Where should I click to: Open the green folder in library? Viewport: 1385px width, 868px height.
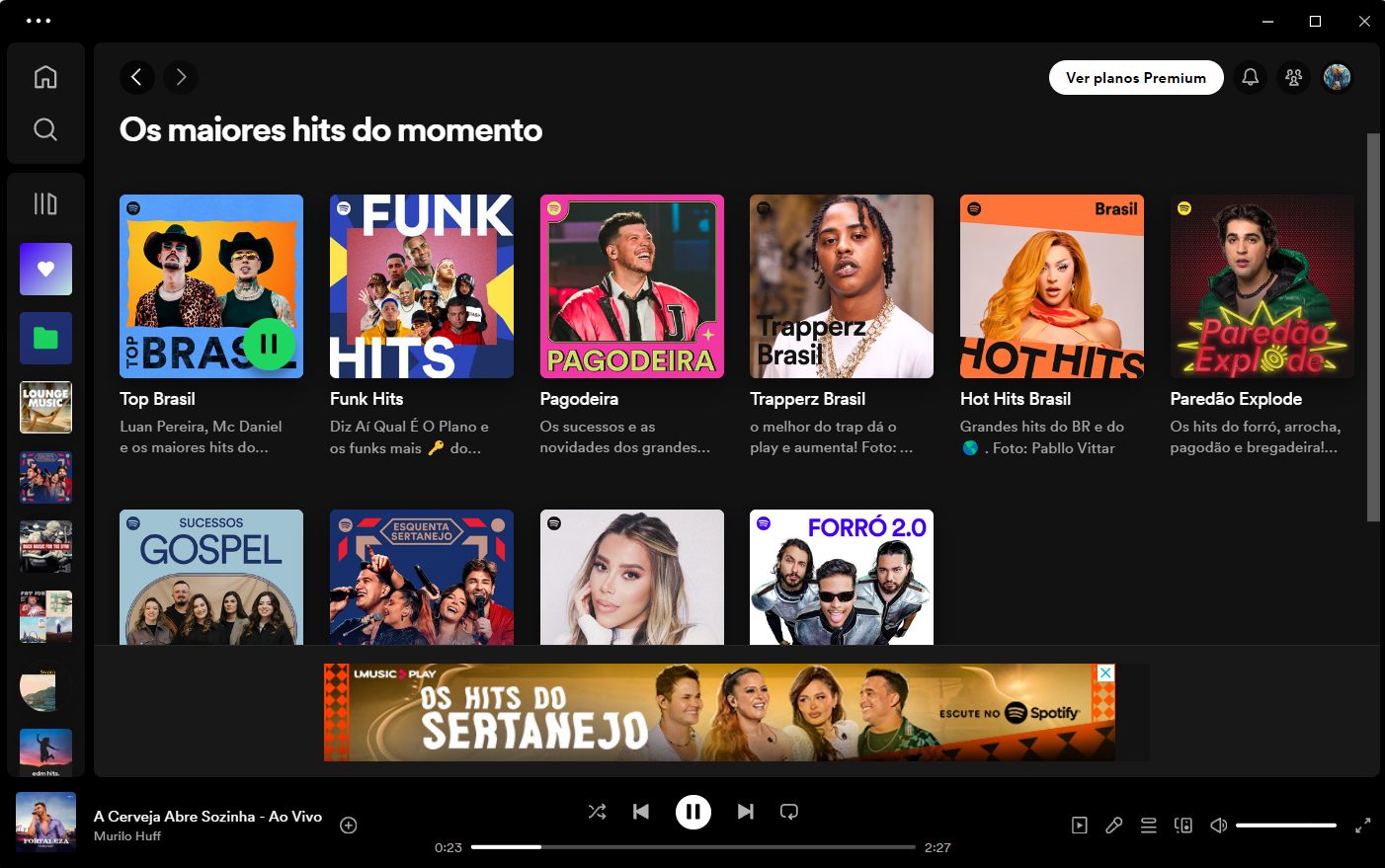(45, 339)
